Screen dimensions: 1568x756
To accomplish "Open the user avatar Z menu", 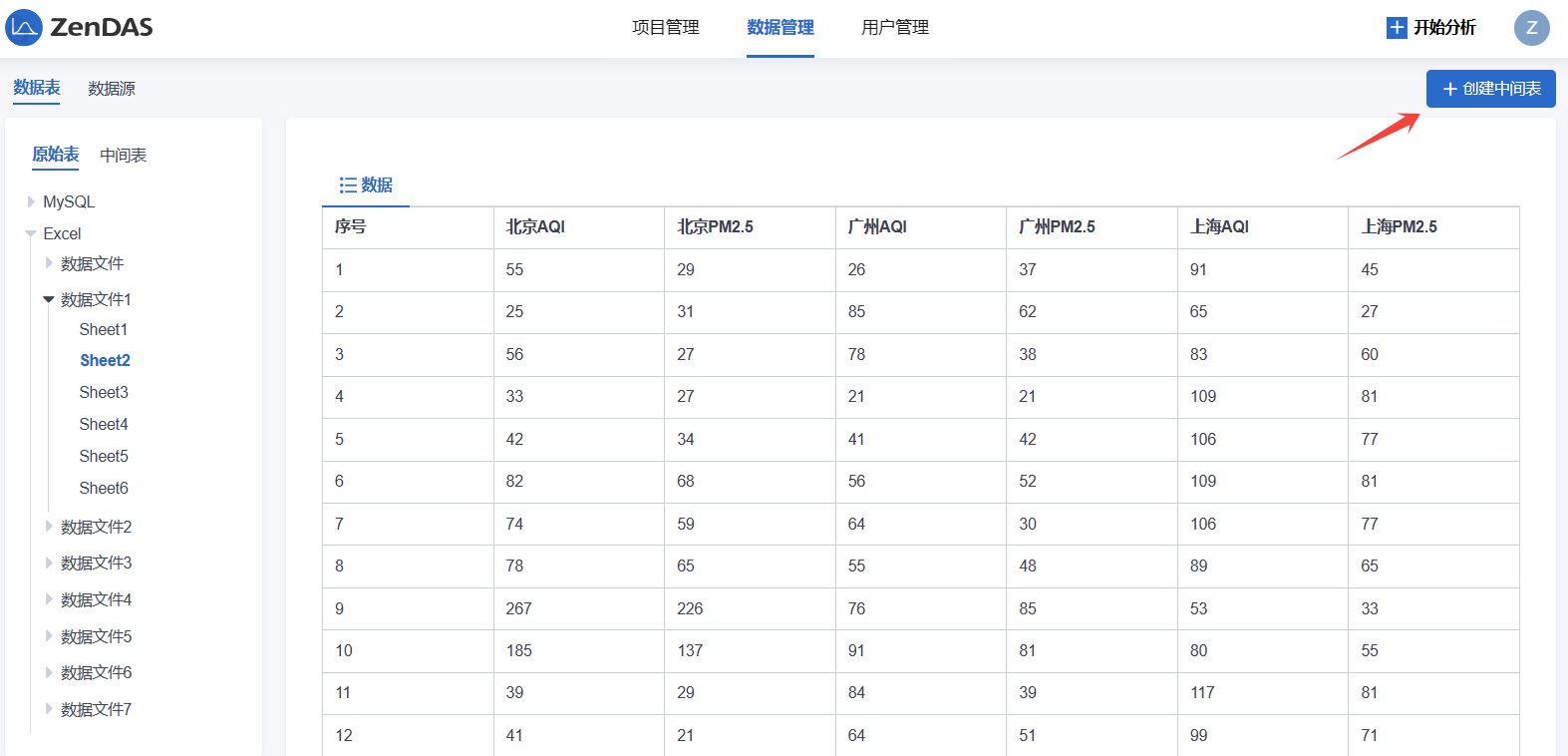I will (1531, 28).
